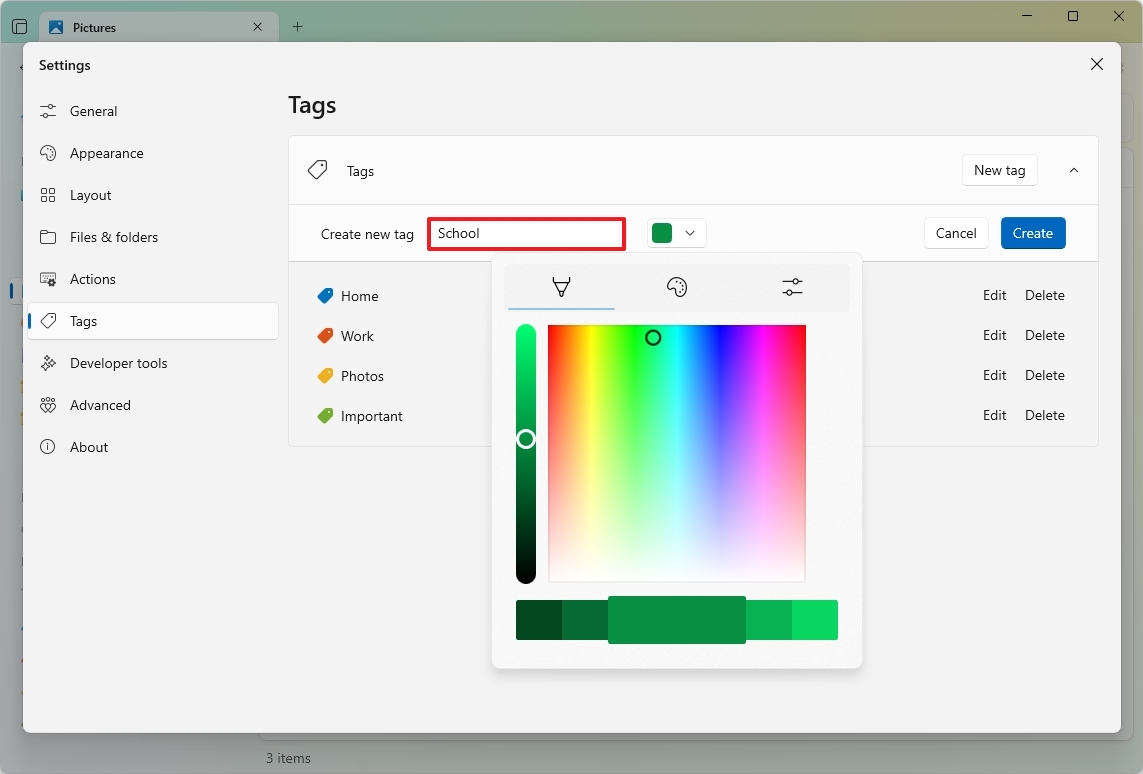Open the tag color dropdown
Screen dimensions: 1143x774
(x=676, y=232)
